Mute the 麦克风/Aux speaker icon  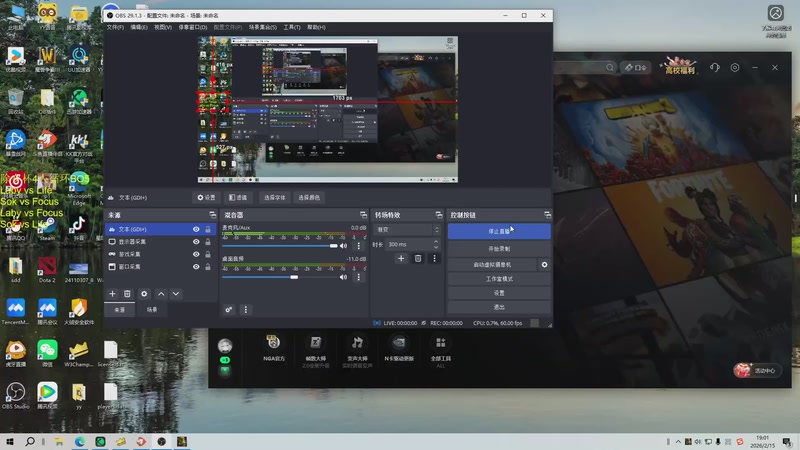343,246
